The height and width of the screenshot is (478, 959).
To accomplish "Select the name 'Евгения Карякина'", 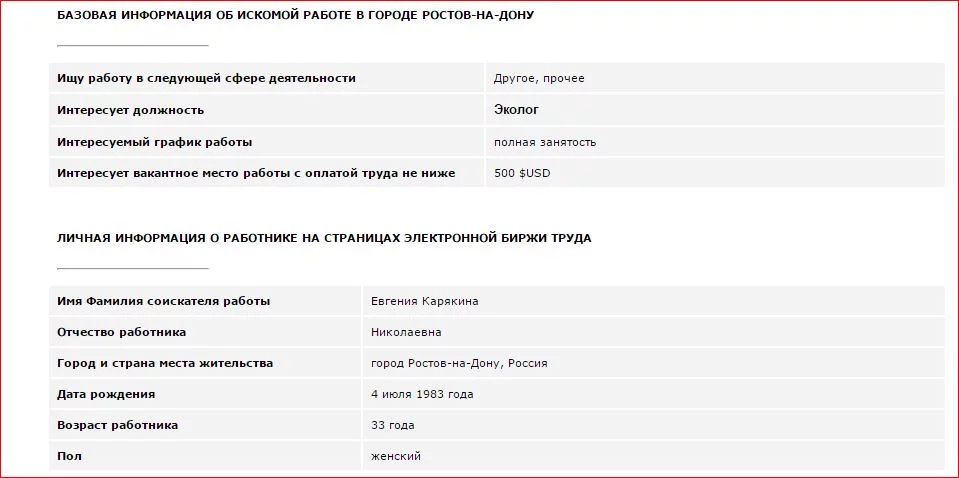I will click(425, 301).
